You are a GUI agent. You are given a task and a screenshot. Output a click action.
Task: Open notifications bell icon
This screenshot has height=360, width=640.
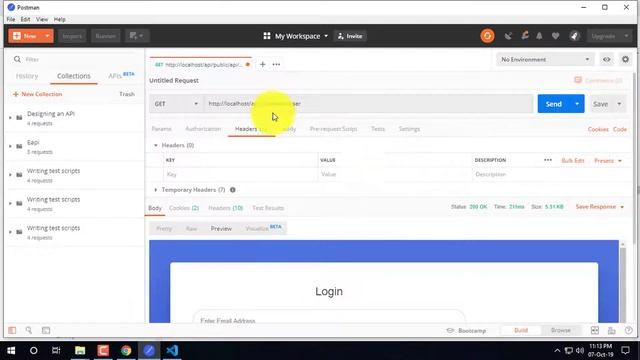pyautogui.click(x=539, y=36)
